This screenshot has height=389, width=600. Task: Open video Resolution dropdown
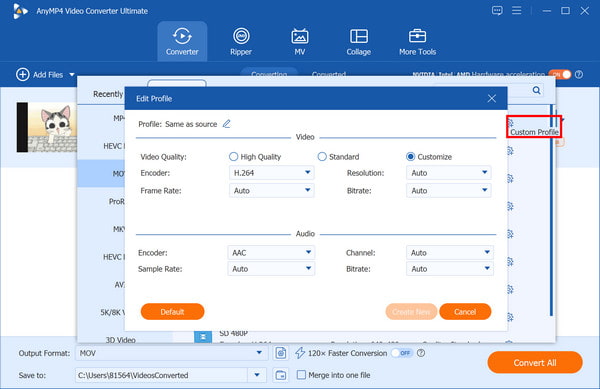[449, 173]
